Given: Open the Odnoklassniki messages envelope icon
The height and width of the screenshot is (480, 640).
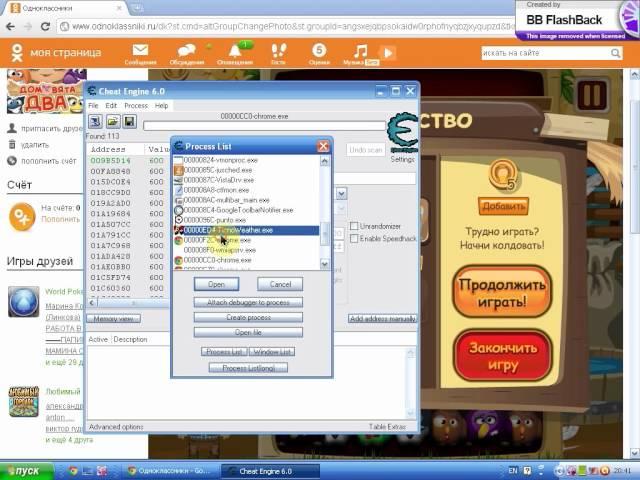Looking at the screenshot, I should [140, 50].
